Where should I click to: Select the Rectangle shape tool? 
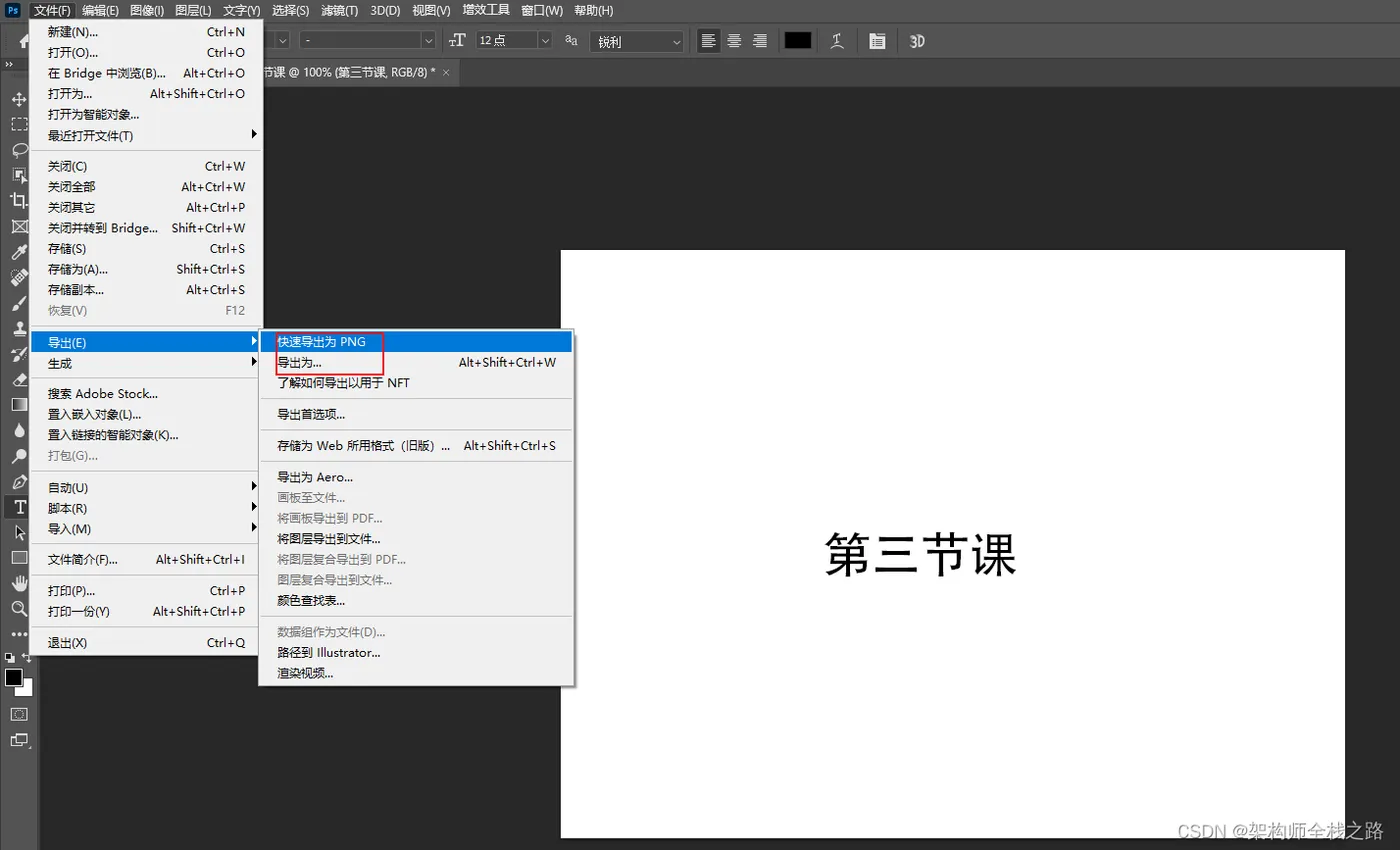pyautogui.click(x=19, y=557)
